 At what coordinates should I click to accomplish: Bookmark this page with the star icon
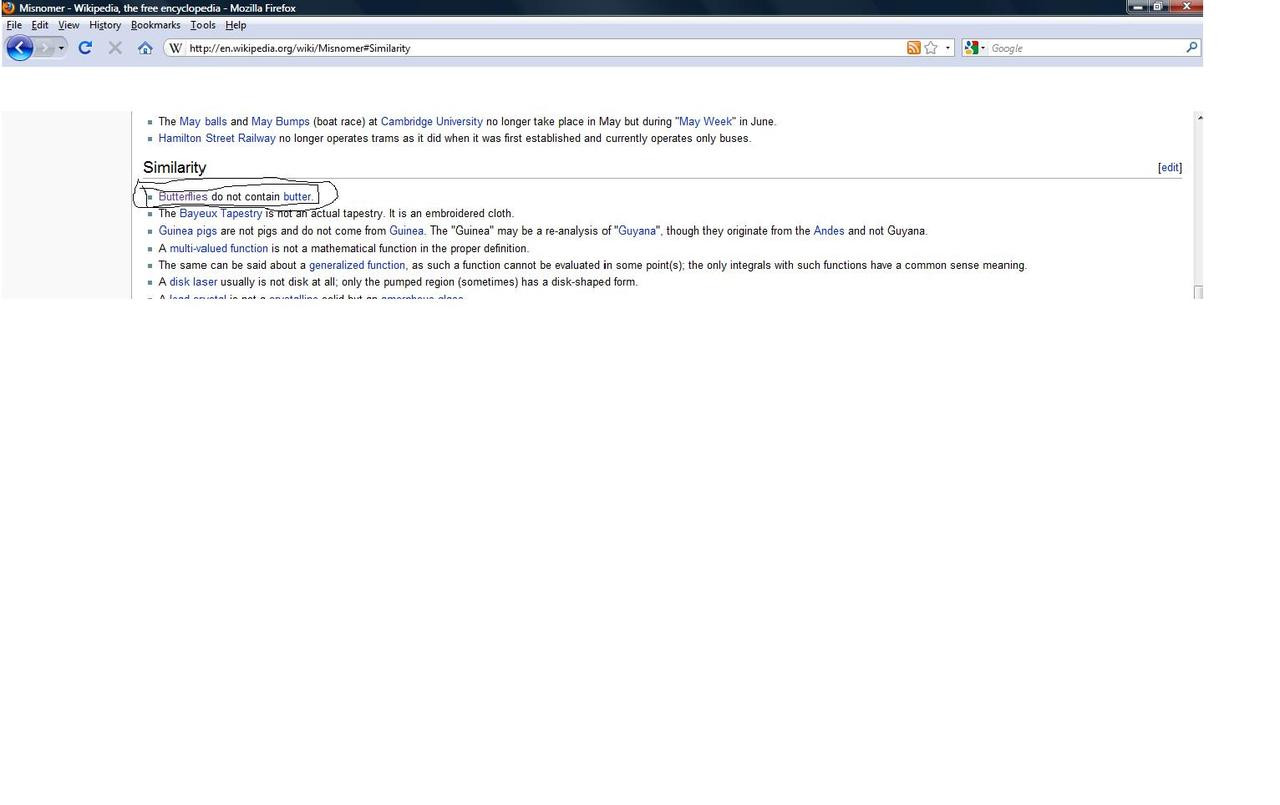(x=931, y=48)
